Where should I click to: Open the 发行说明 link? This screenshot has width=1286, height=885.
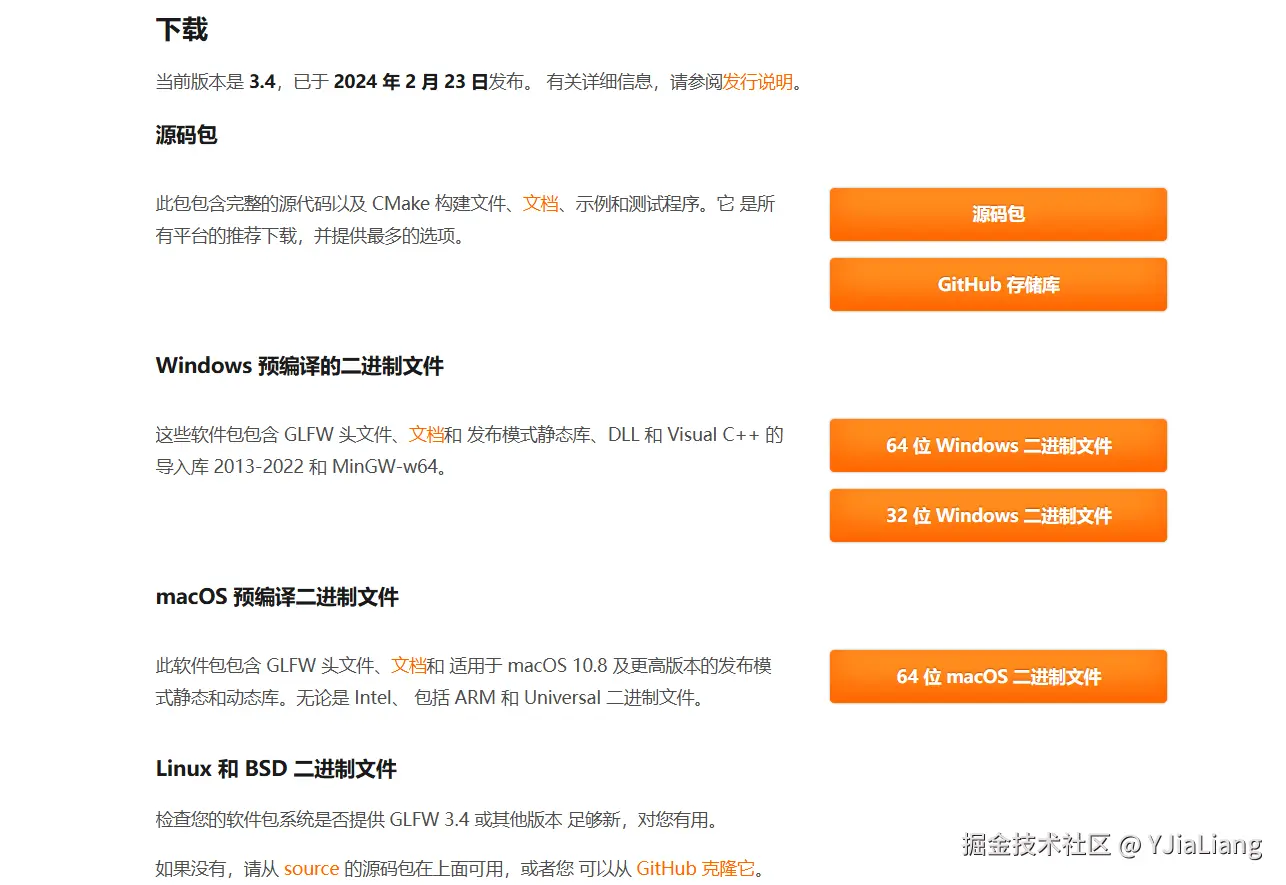pyautogui.click(x=757, y=82)
